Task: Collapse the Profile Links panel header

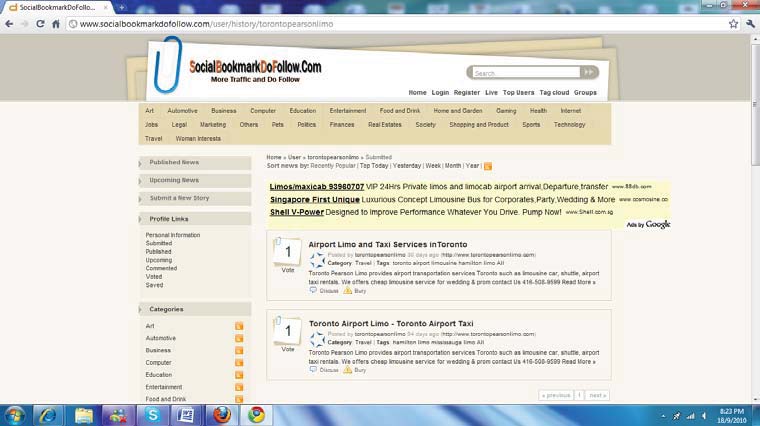Action: 169,218
